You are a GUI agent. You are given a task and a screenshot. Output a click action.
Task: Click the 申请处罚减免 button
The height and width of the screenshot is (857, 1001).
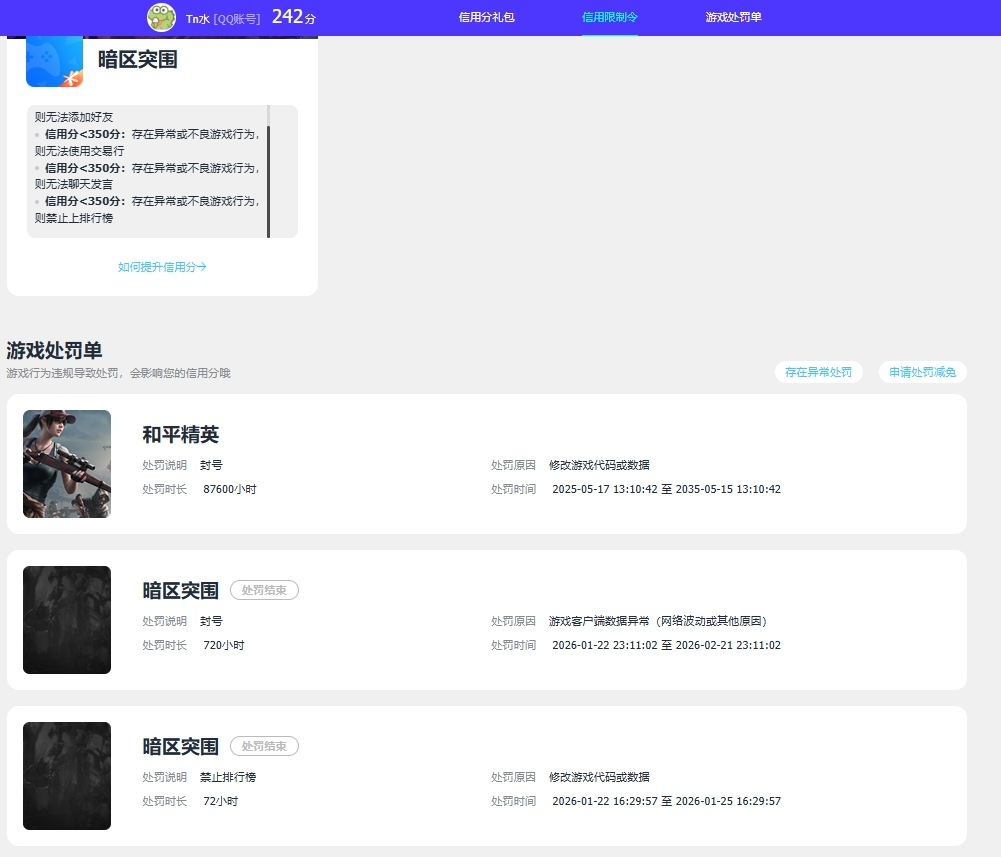pos(922,372)
